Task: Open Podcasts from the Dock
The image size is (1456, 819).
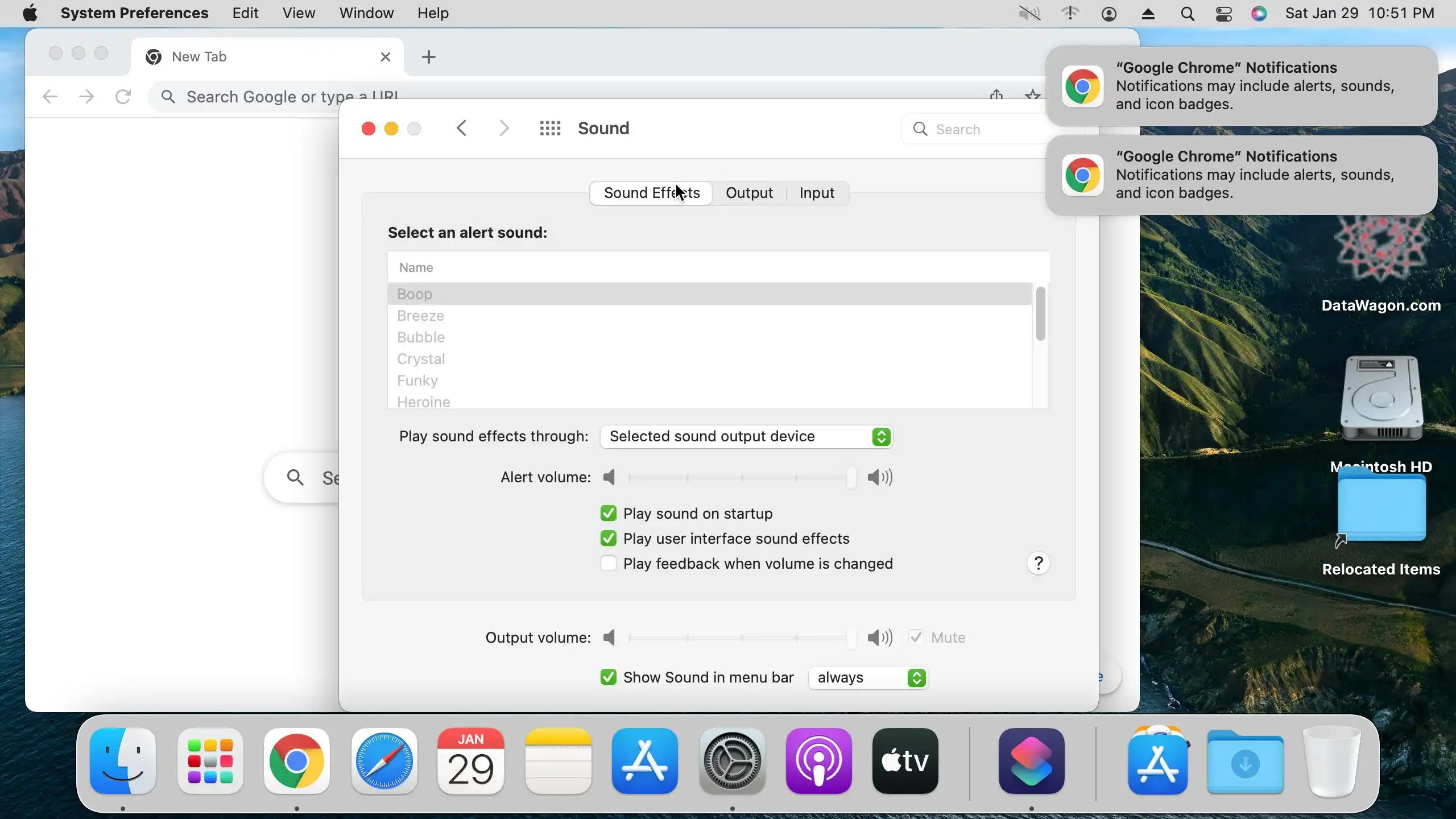Action: pyautogui.click(x=818, y=761)
